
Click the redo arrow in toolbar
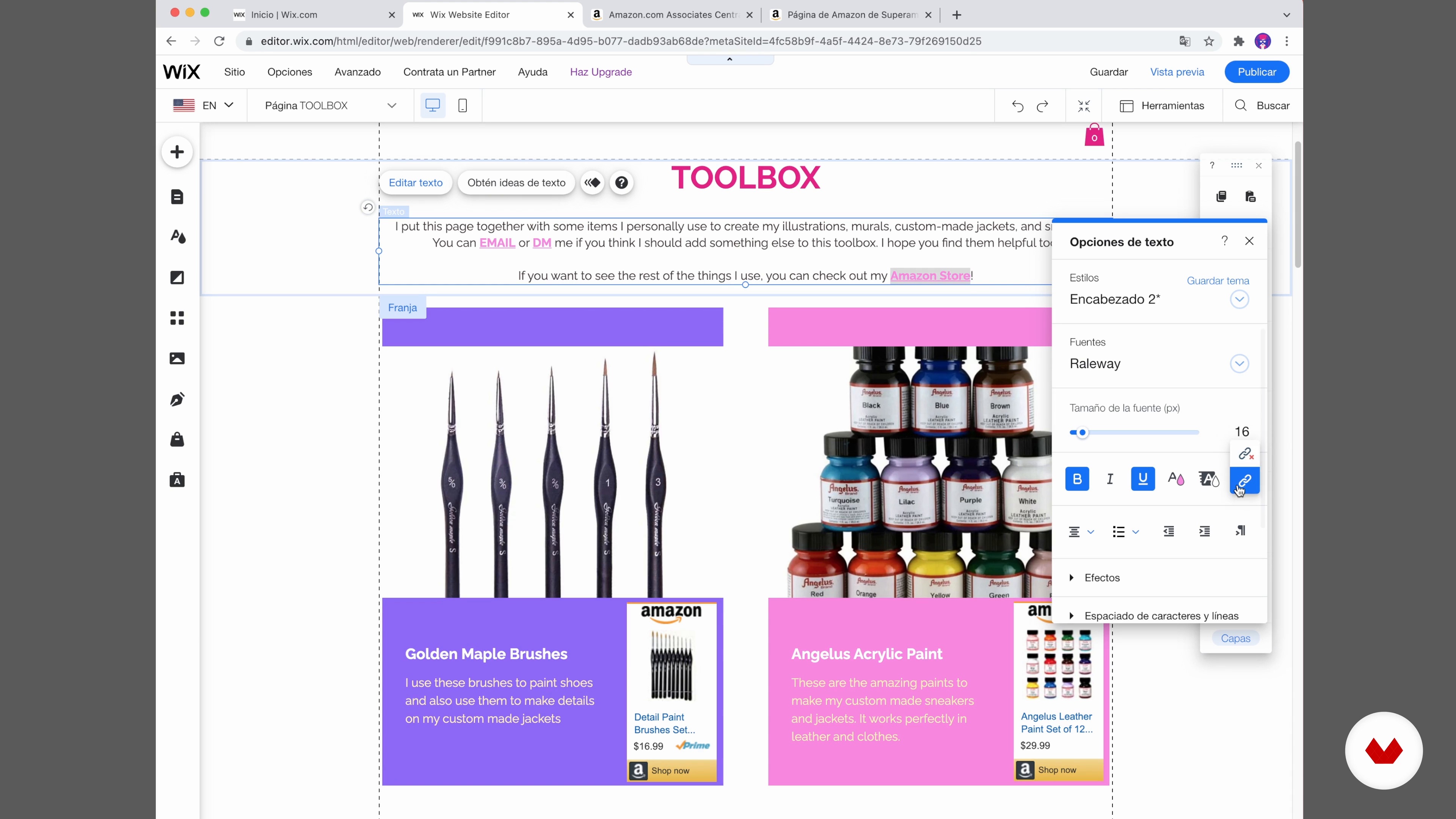pos(1043,106)
